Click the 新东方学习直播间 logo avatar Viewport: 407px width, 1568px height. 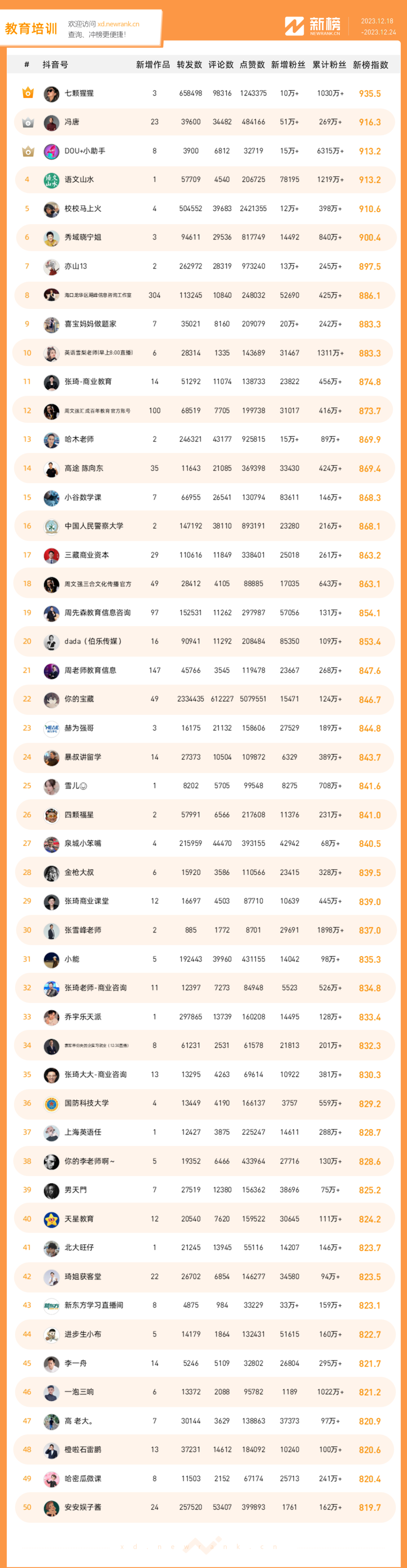point(51,1305)
